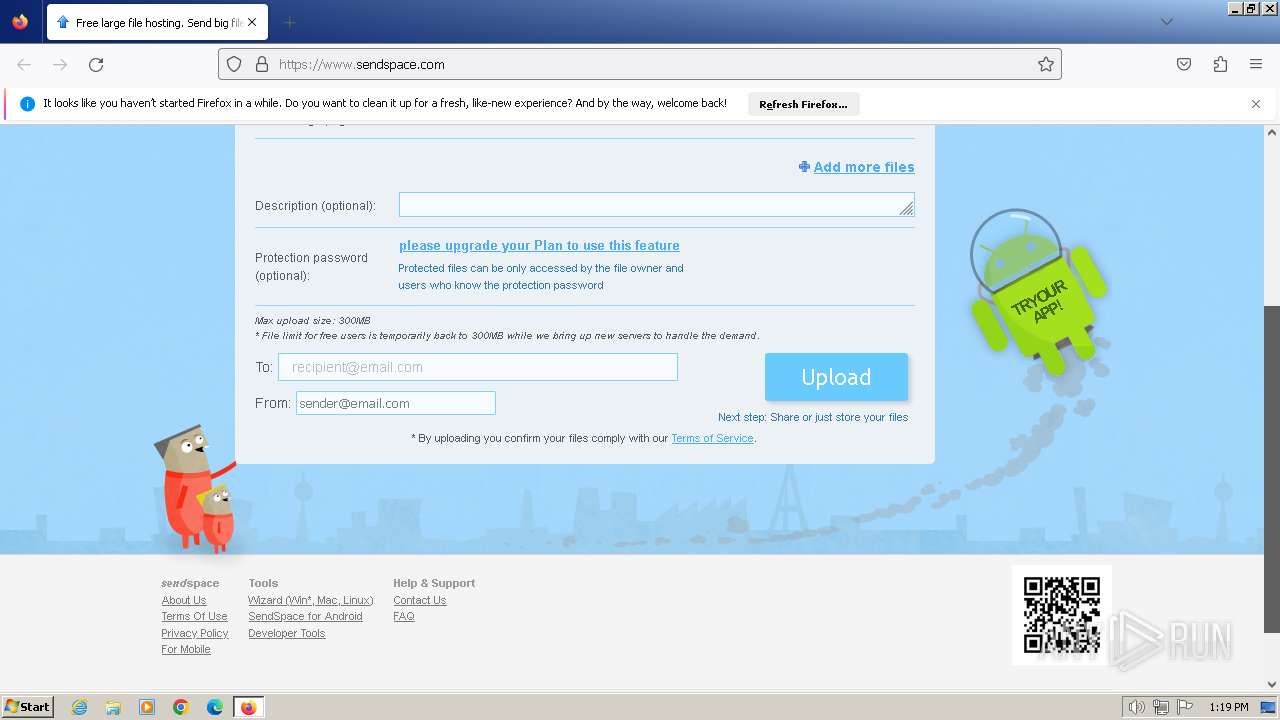Screen dimensions: 1280x720
Task: Open Action Center flag tray icon
Action: (1185, 707)
